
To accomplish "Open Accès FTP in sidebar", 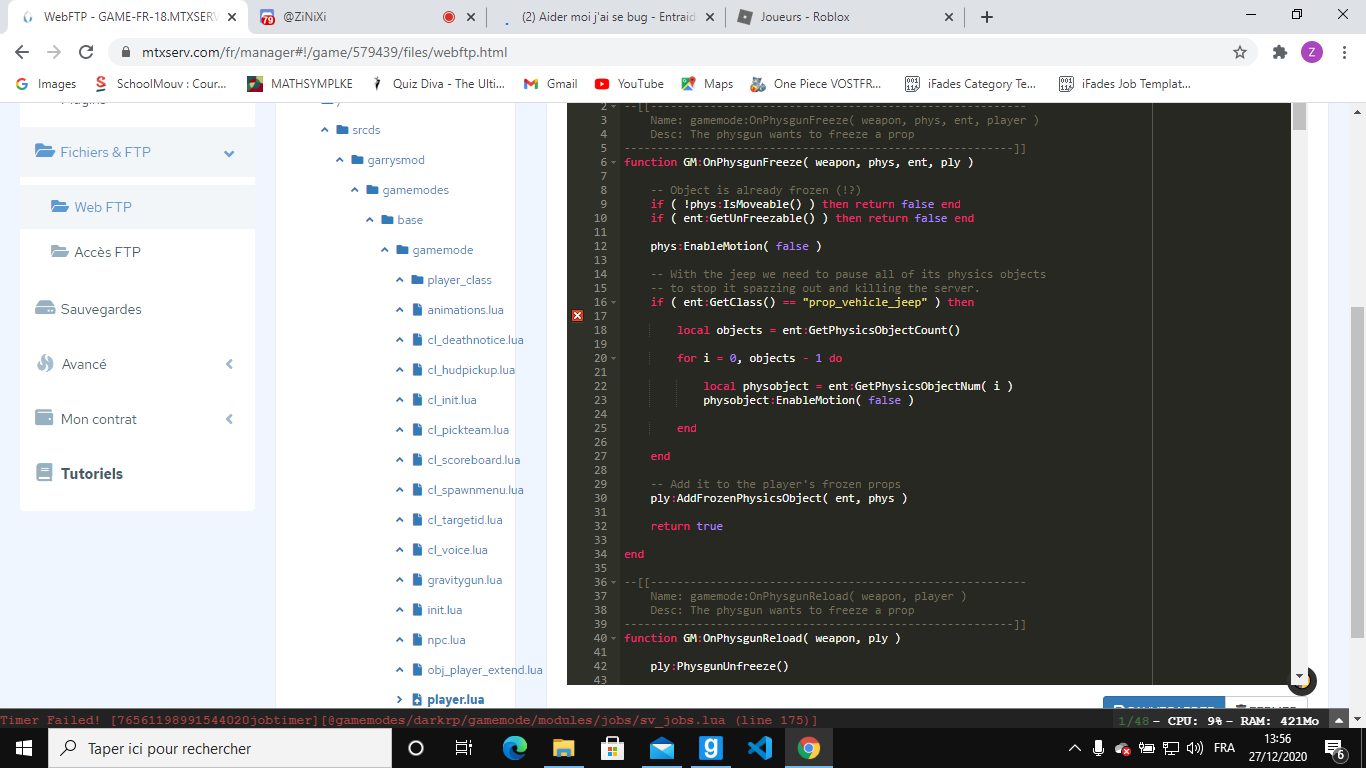I will [107, 252].
